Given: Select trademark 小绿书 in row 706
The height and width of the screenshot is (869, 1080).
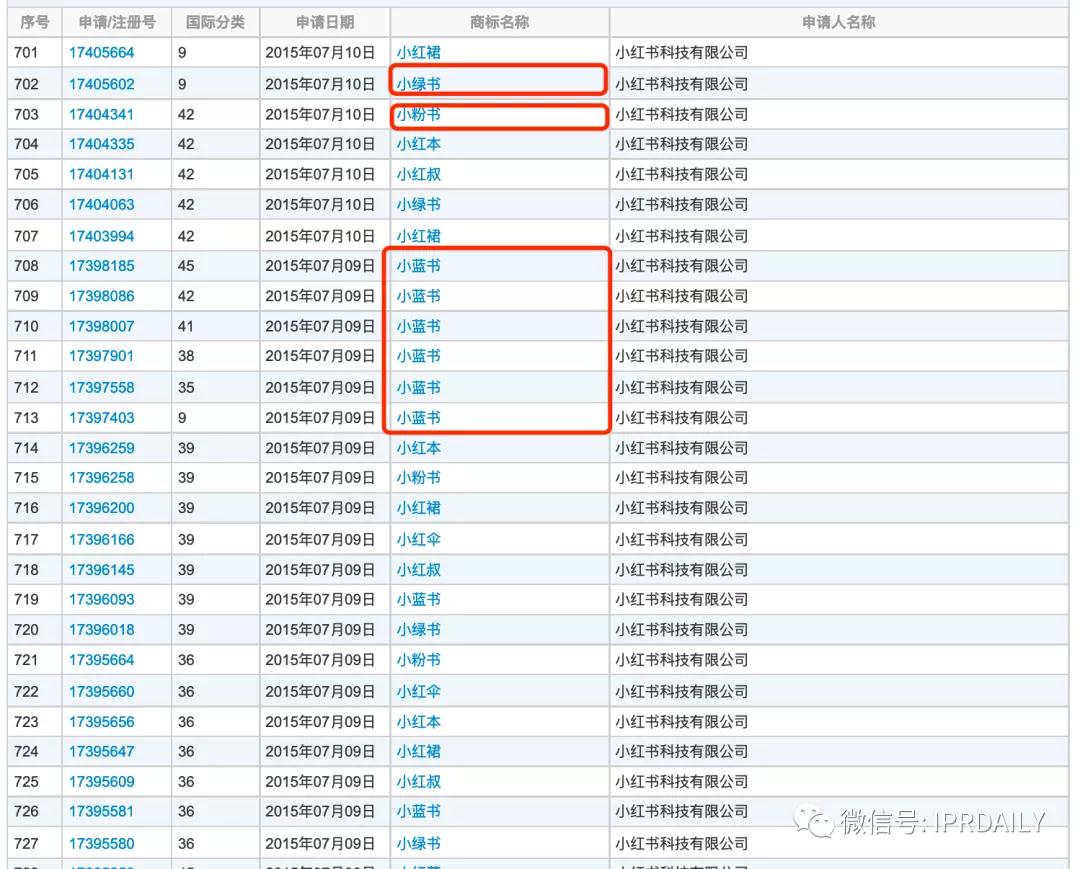Looking at the screenshot, I should point(418,205).
